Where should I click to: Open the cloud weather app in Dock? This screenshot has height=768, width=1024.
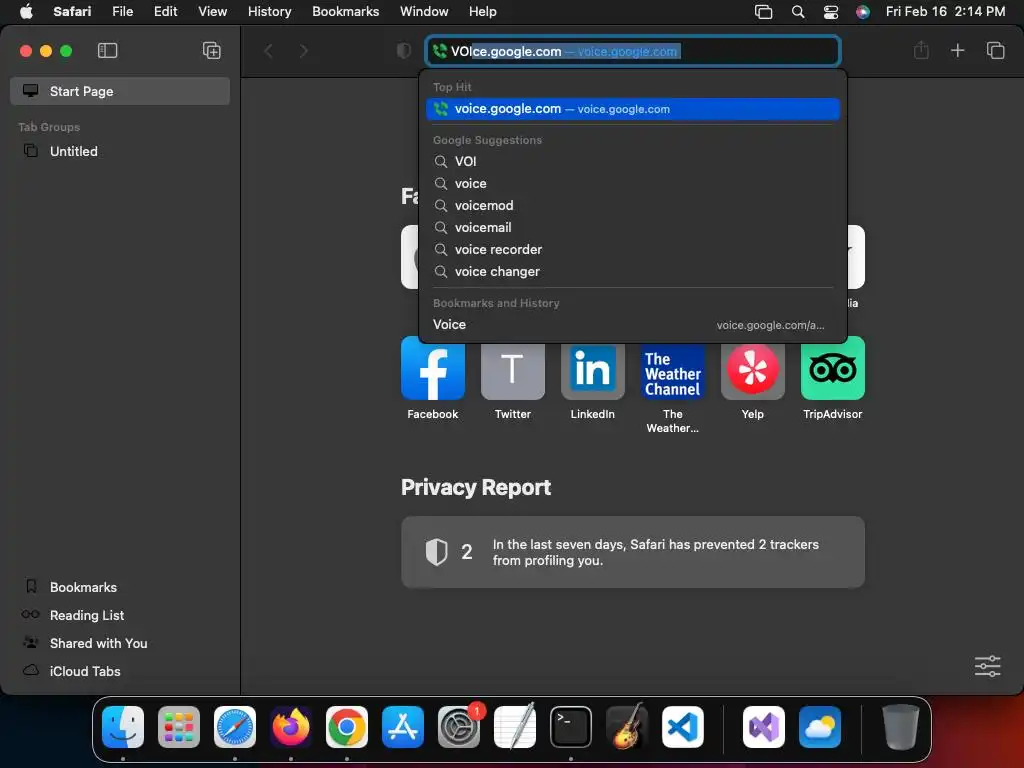[820, 727]
